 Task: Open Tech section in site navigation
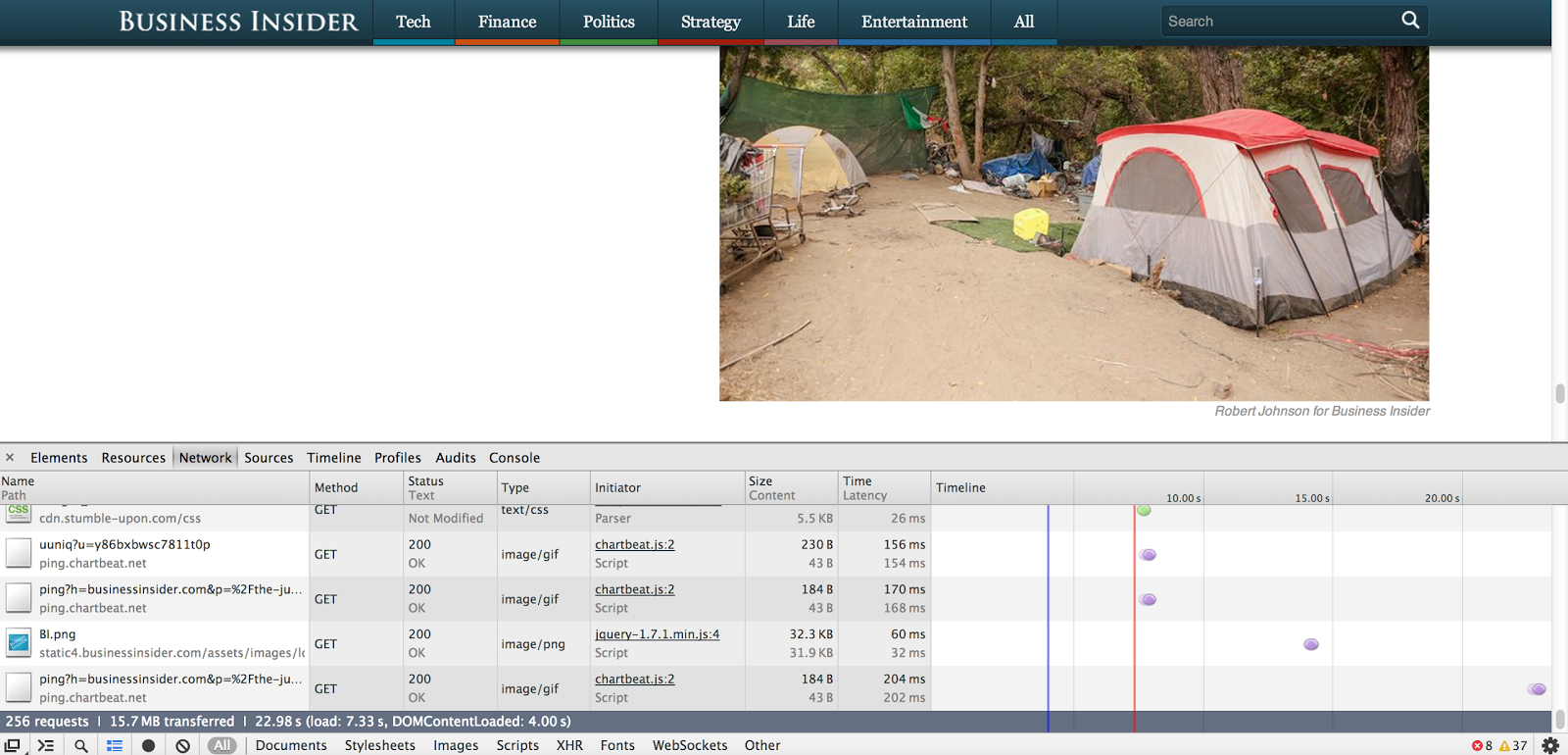click(414, 22)
